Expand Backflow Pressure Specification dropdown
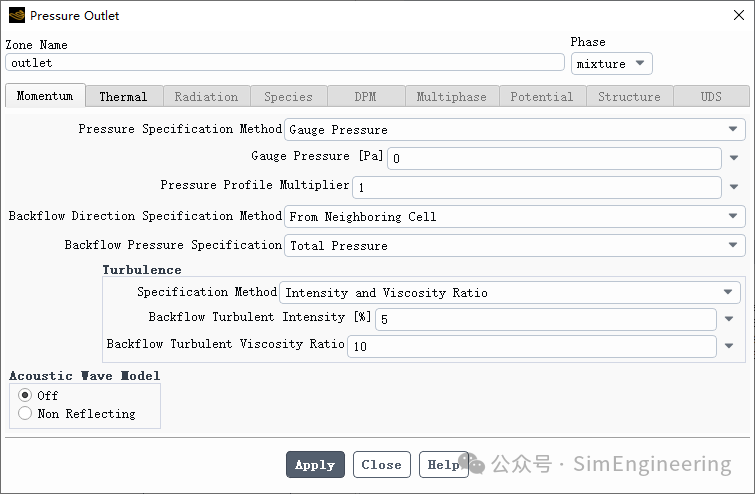This screenshot has width=755, height=494. point(515,246)
